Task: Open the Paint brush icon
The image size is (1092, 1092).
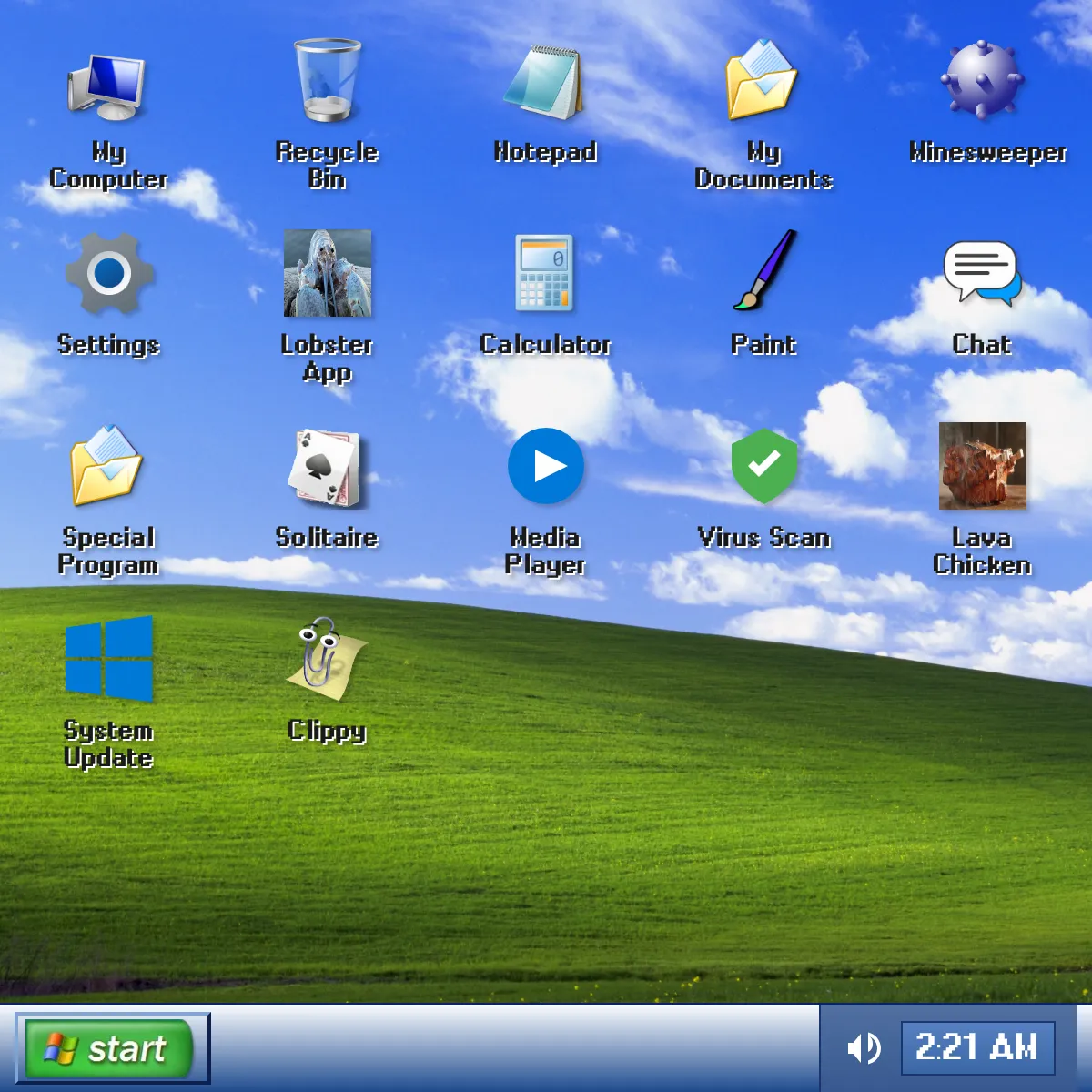Action: point(763,273)
